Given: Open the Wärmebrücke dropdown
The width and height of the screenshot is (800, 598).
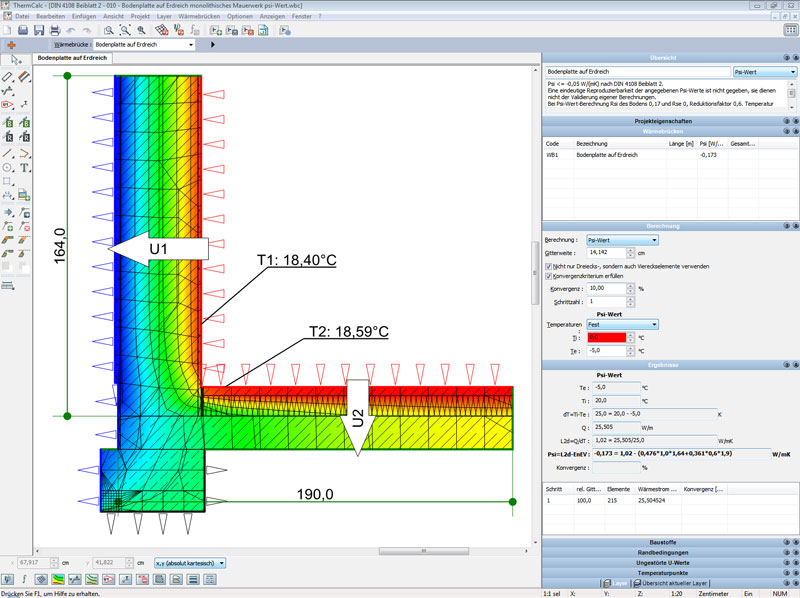Looking at the screenshot, I should [x=144, y=45].
